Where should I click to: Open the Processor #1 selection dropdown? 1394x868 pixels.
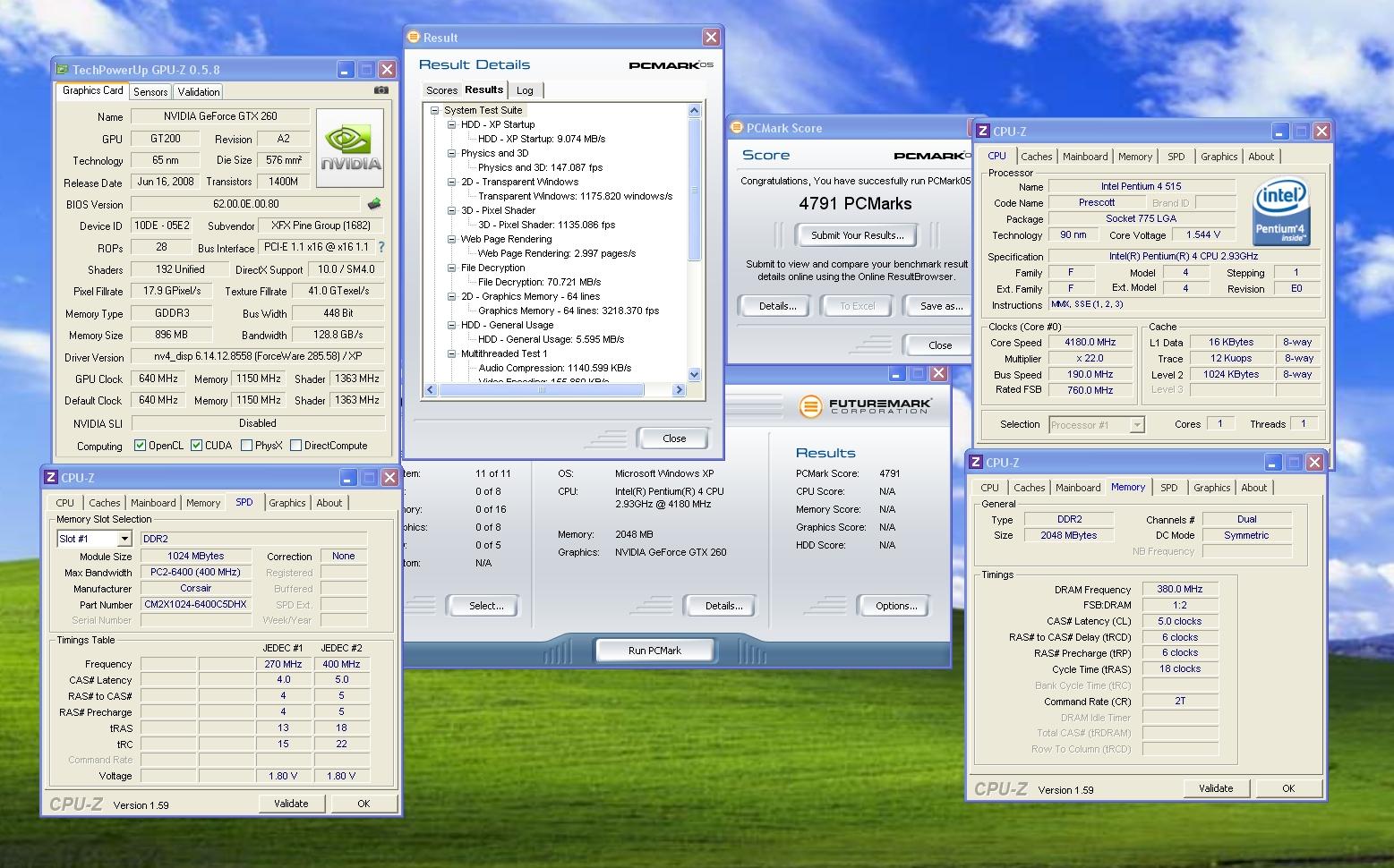[x=1137, y=425]
